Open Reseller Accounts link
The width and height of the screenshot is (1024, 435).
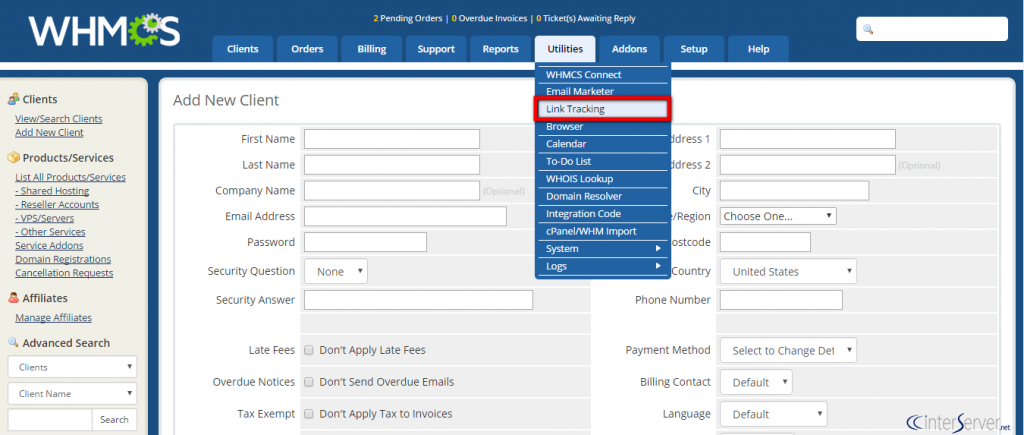(57, 205)
